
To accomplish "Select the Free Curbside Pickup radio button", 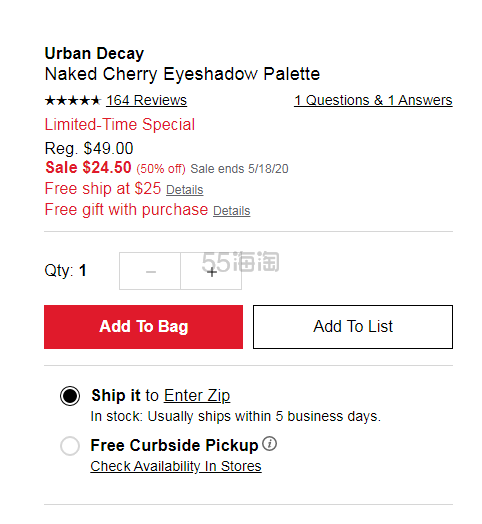I will click(x=70, y=445).
